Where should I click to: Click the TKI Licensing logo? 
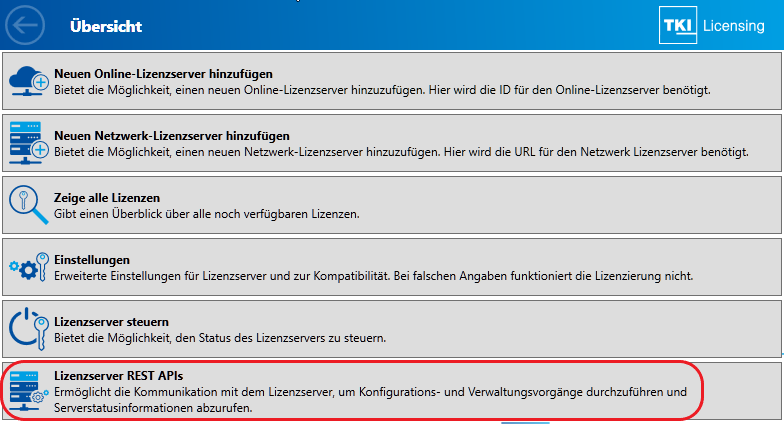tap(712, 25)
